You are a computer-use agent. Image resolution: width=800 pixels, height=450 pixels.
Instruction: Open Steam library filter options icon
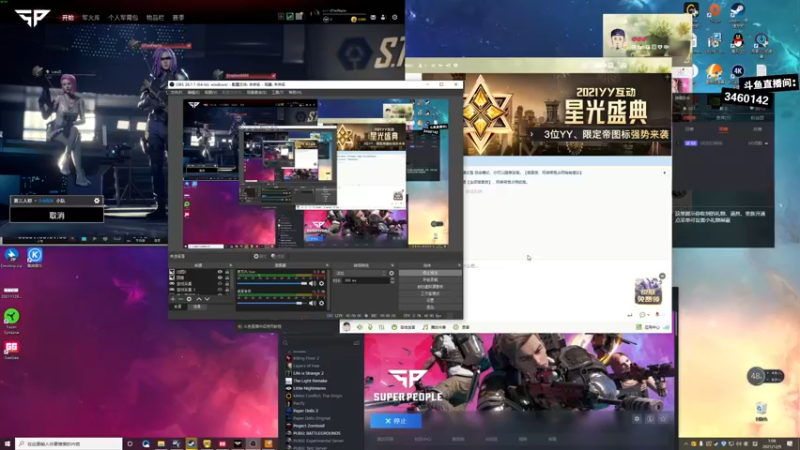tap(356, 343)
